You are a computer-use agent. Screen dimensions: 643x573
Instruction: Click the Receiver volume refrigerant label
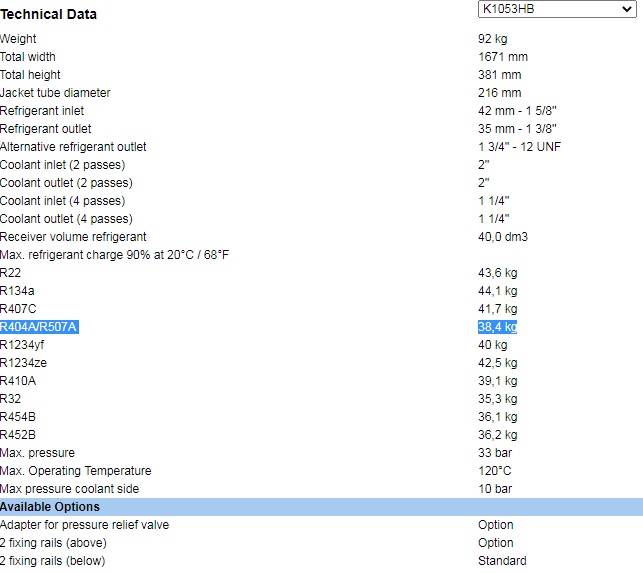coord(73,237)
